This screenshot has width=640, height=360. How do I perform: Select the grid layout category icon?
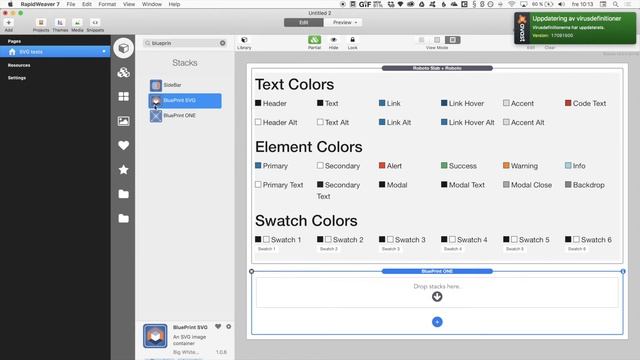point(123,96)
